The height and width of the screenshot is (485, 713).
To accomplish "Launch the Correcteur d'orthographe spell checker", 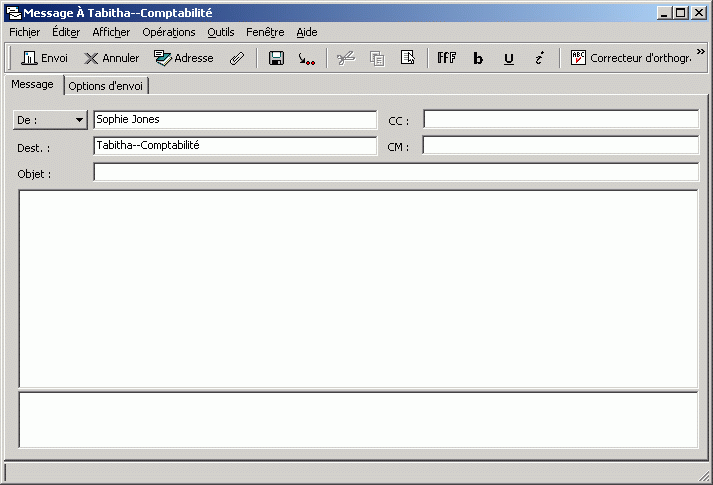I will coord(631,58).
